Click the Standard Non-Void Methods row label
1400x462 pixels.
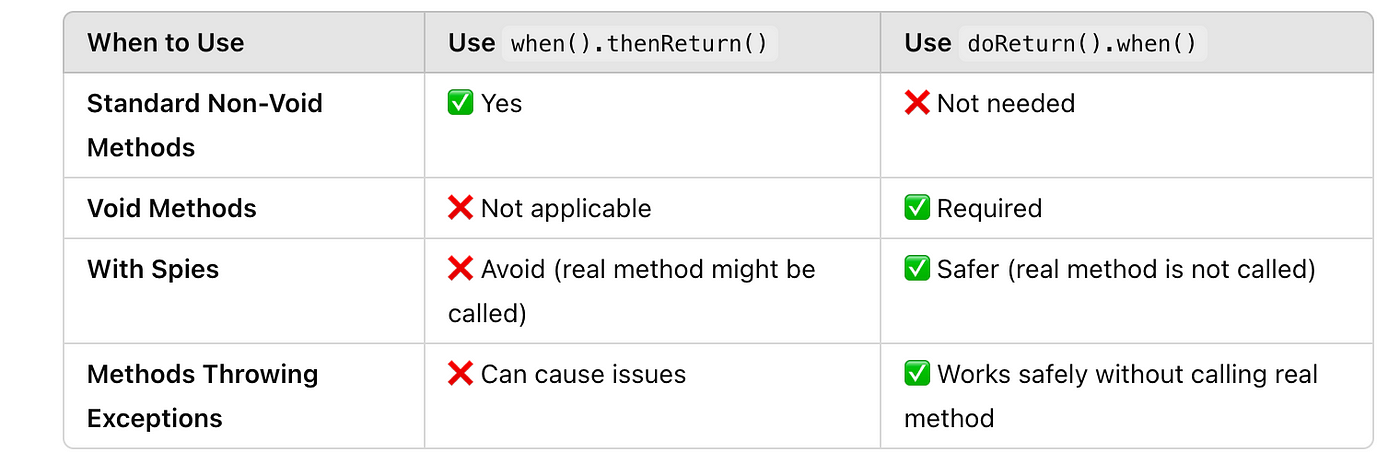(205, 125)
